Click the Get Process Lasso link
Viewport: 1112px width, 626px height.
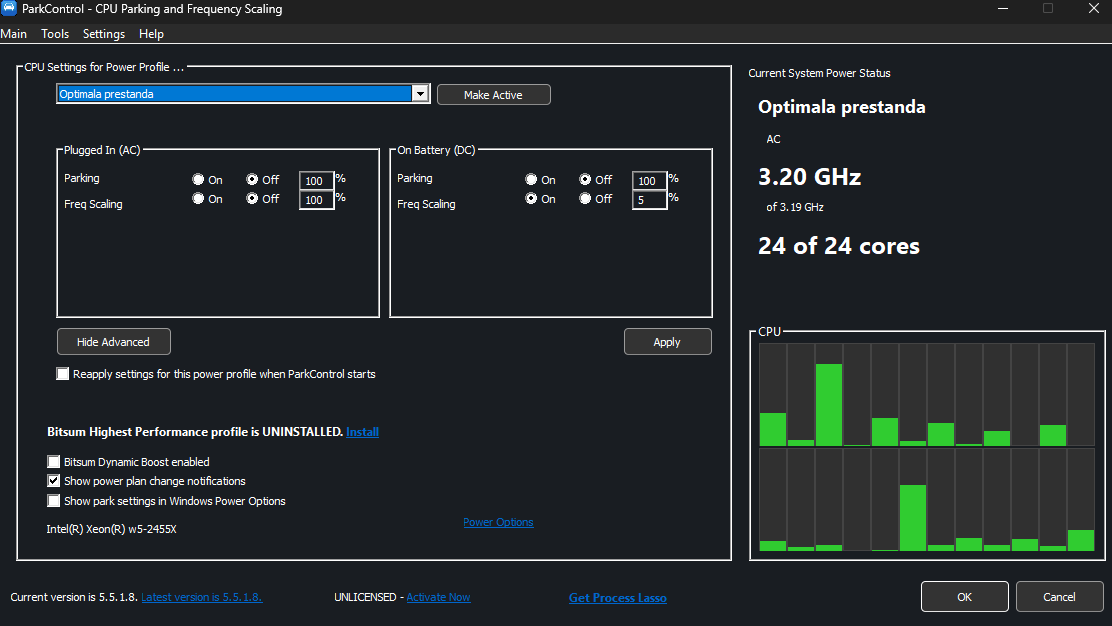(617, 598)
